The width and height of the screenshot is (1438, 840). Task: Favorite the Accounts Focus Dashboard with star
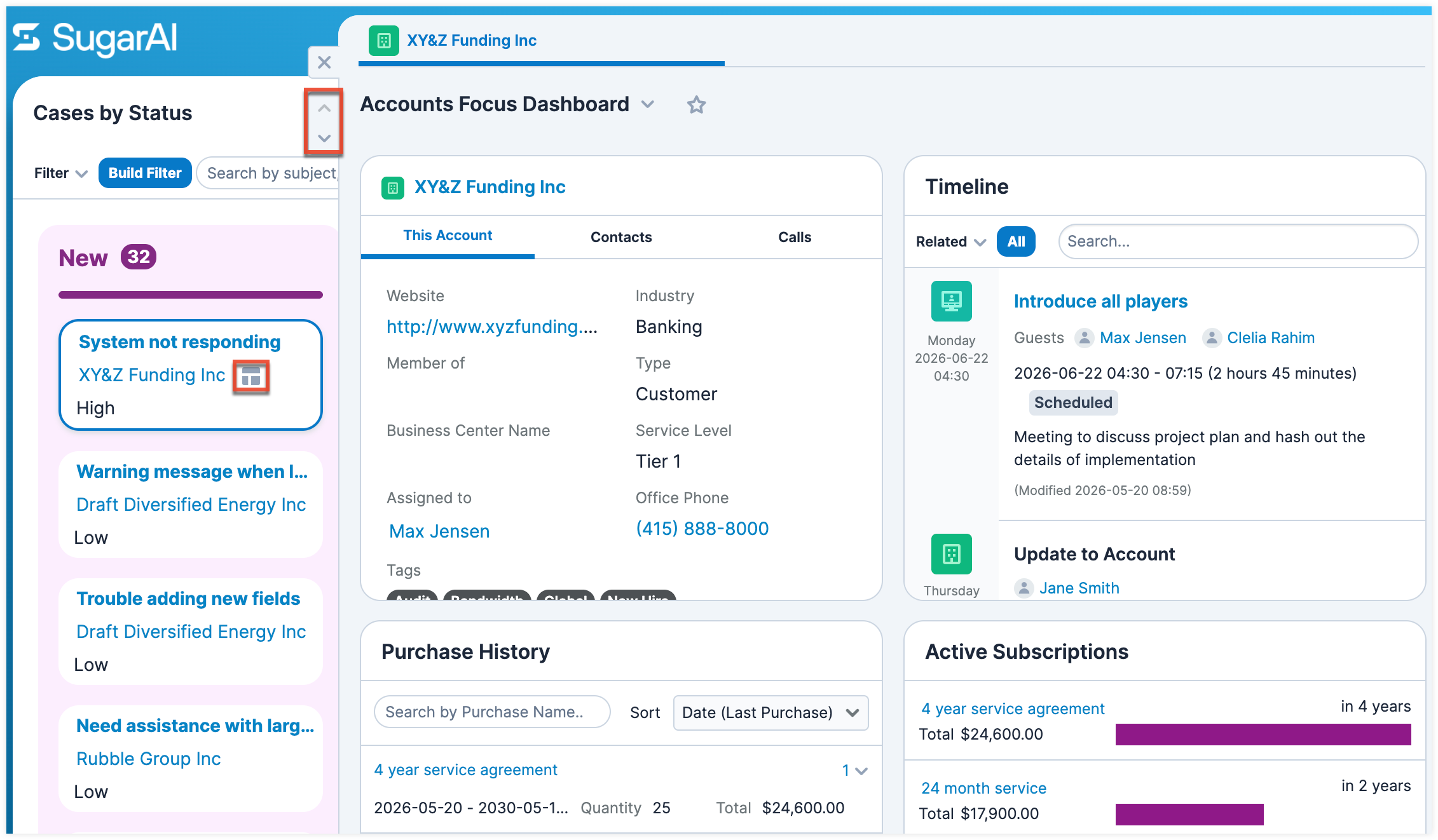pos(697,104)
